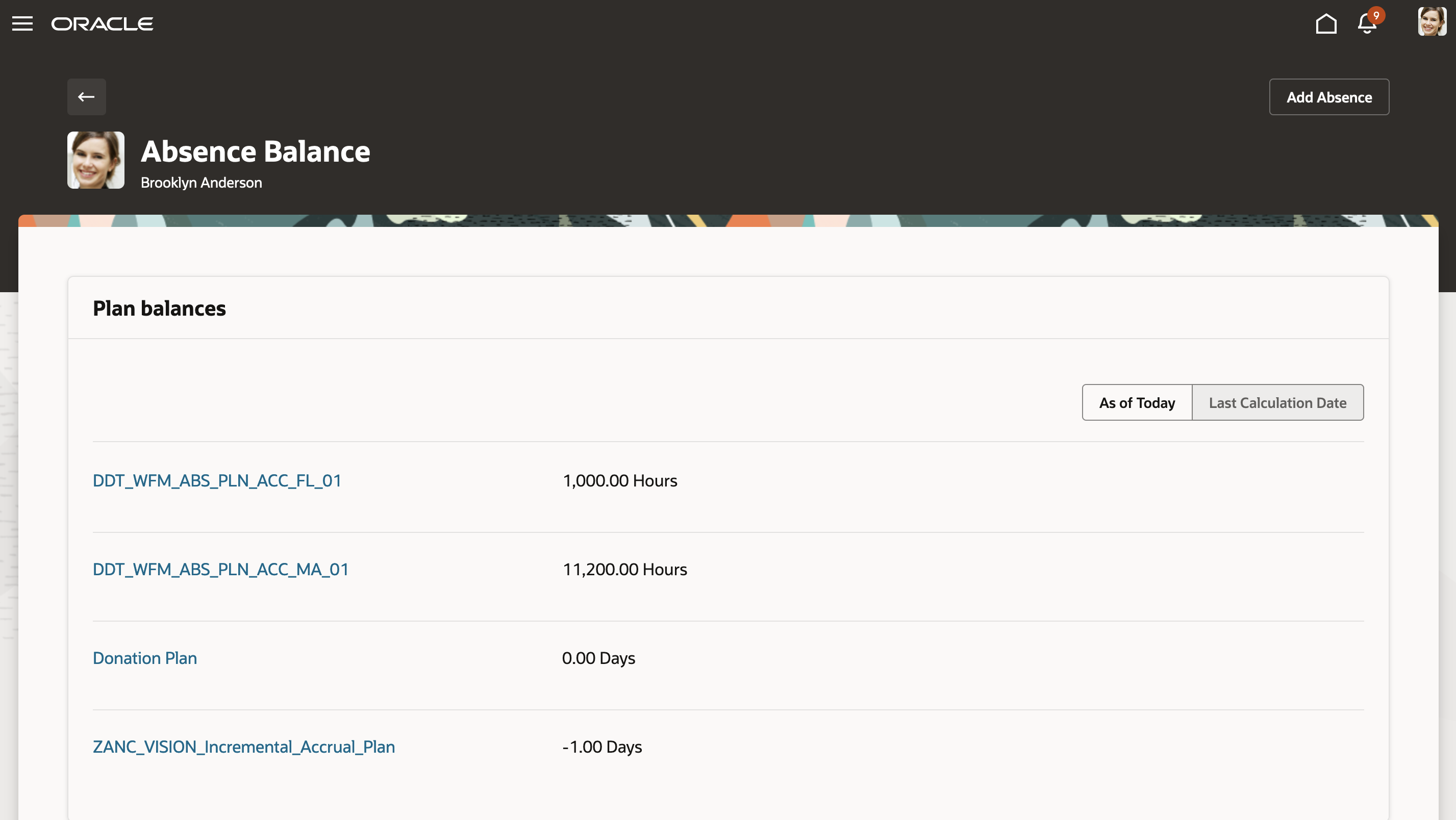Click the Absence Balance page title

tap(256, 151)
